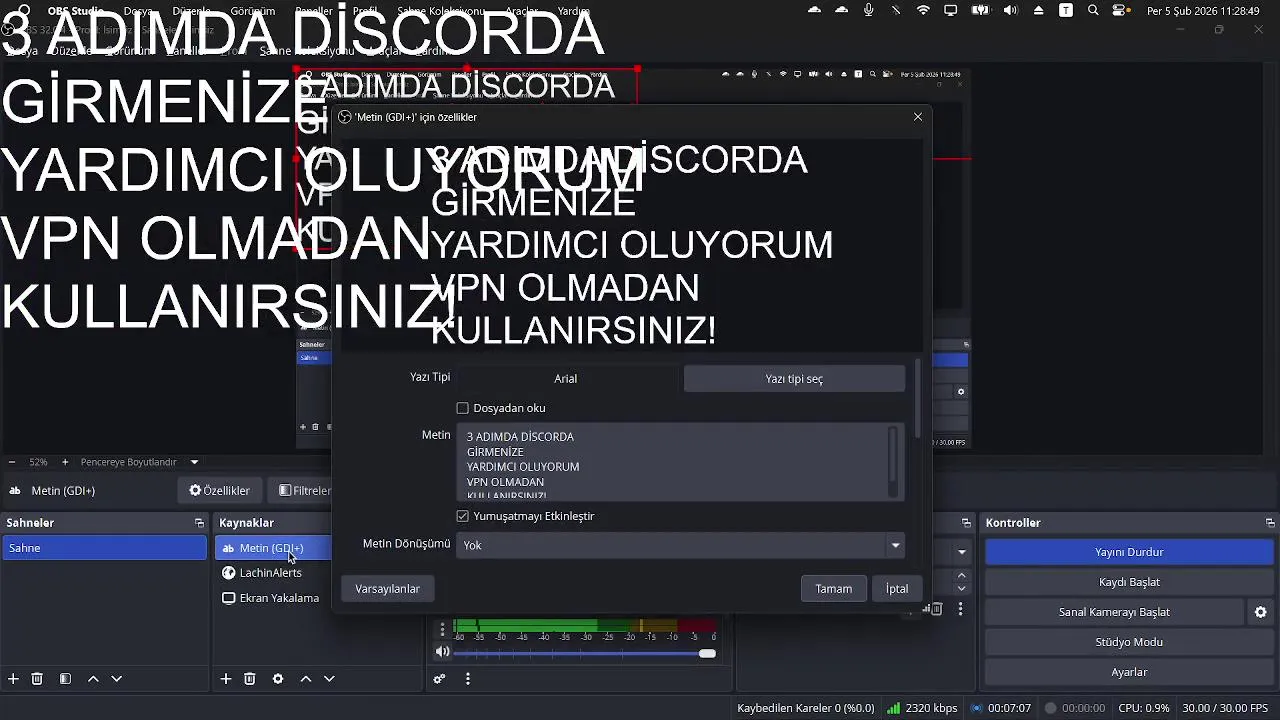Open search magnifier in system menu bar
Image resolution: width=1280 pixels, height=720 pixels.
(x=1093, y=10)
